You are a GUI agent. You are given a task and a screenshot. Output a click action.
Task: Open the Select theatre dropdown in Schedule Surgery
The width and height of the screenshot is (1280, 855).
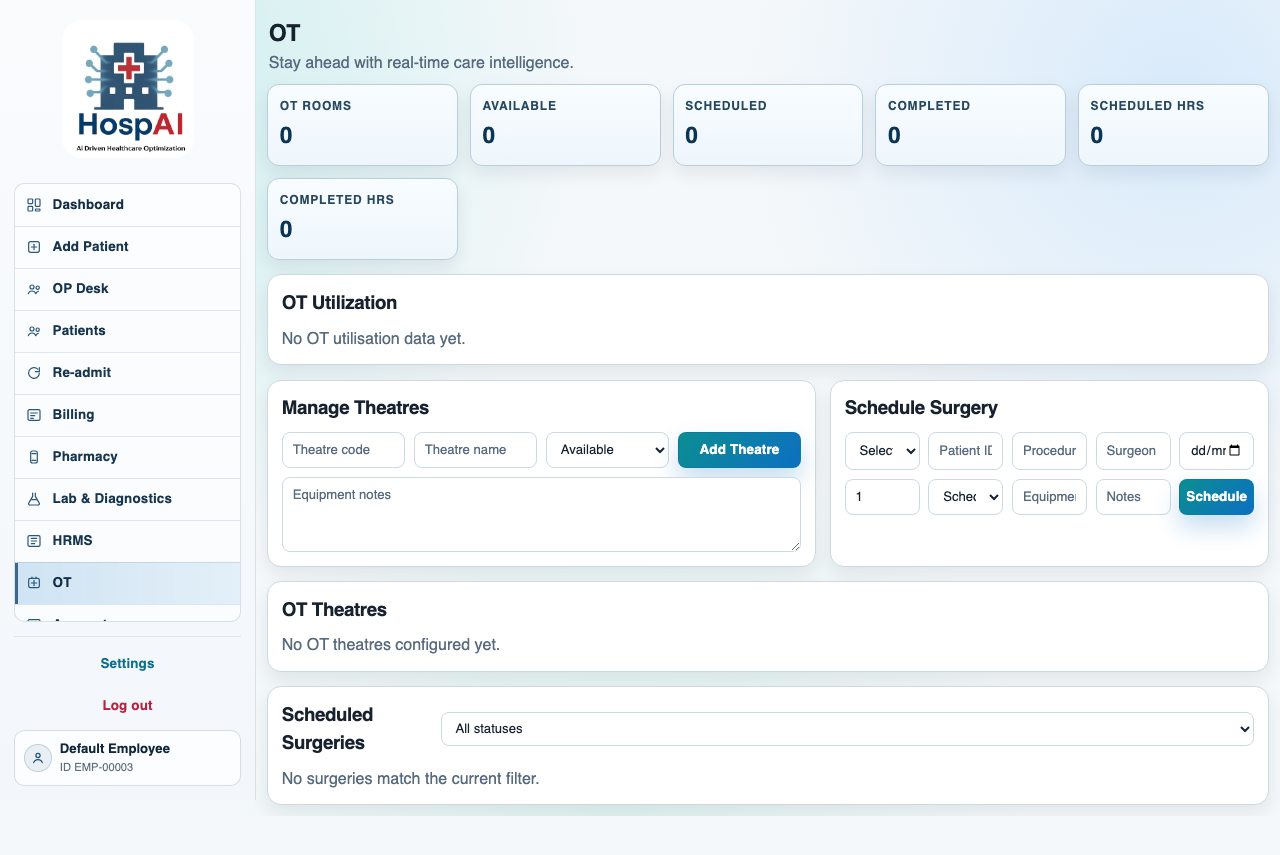(x=882, y=451)
